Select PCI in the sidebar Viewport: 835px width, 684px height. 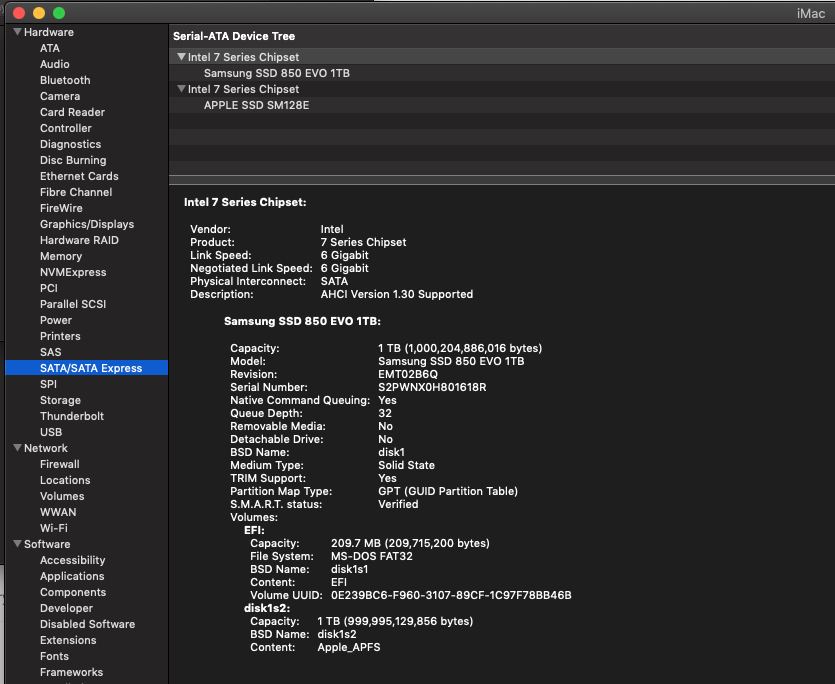(x=48, y=288)
